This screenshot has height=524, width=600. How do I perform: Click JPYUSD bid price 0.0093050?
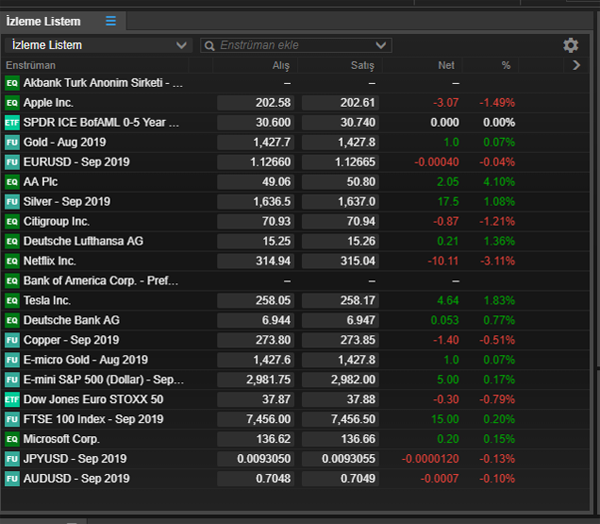coord(255,459)
